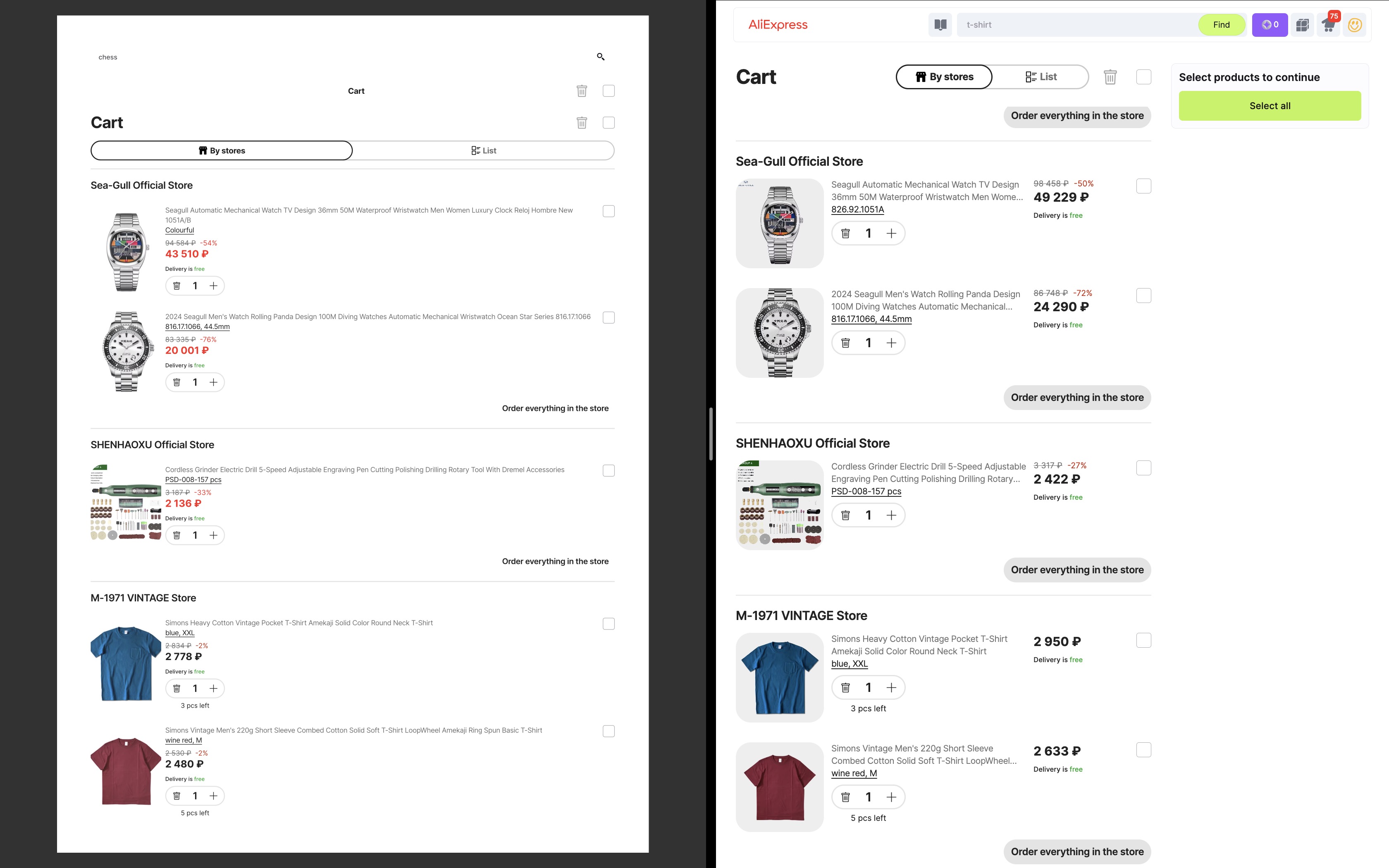Toggle checkbox beside small centered Cart title
Image resolution: width=1389 pixels, height=868 pixels.
[x=609, y=91]
